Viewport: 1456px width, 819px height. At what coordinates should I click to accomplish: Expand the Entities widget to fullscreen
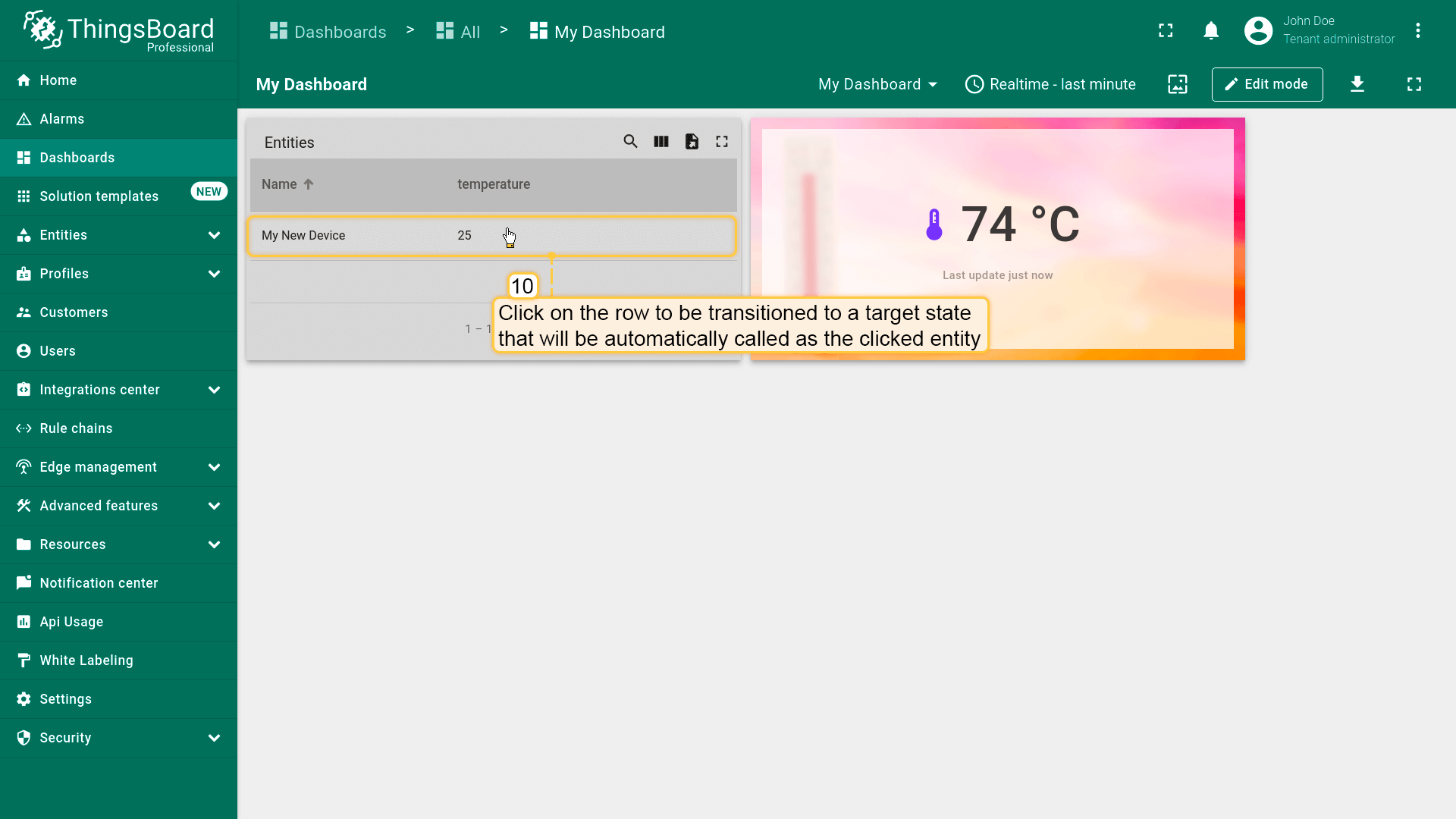[x=722, y=142]
